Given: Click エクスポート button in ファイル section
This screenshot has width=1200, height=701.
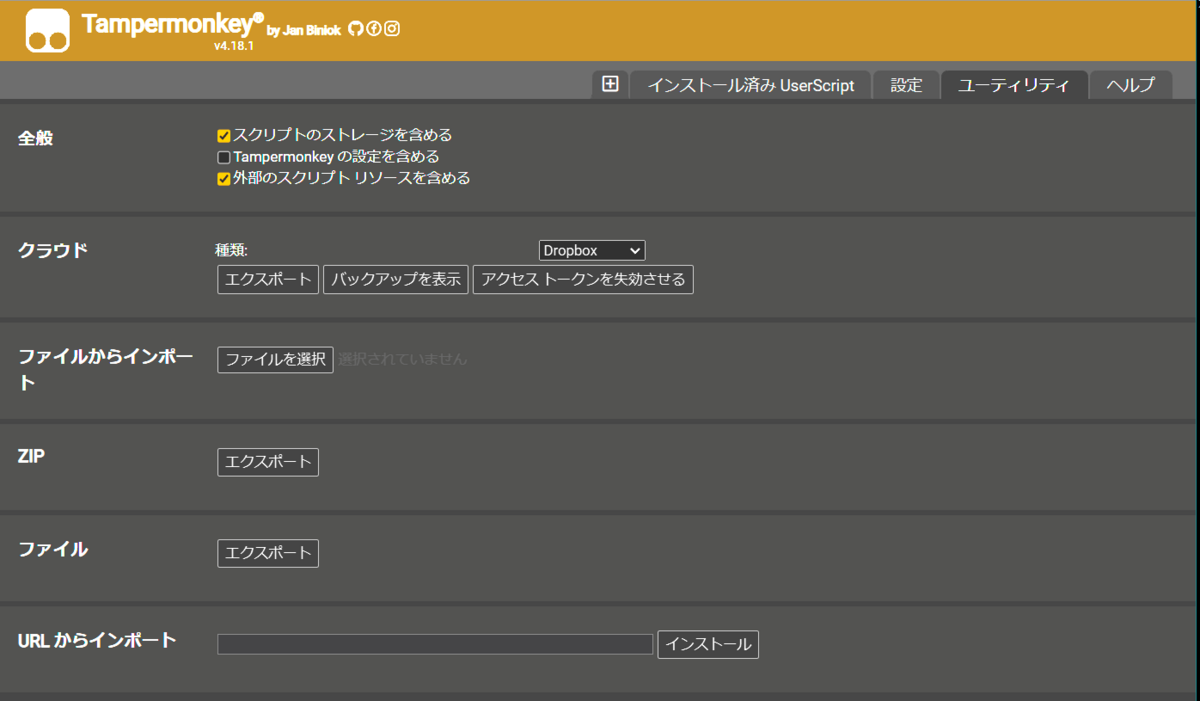Looking at the screenshot, I should (x=268, y=553).
